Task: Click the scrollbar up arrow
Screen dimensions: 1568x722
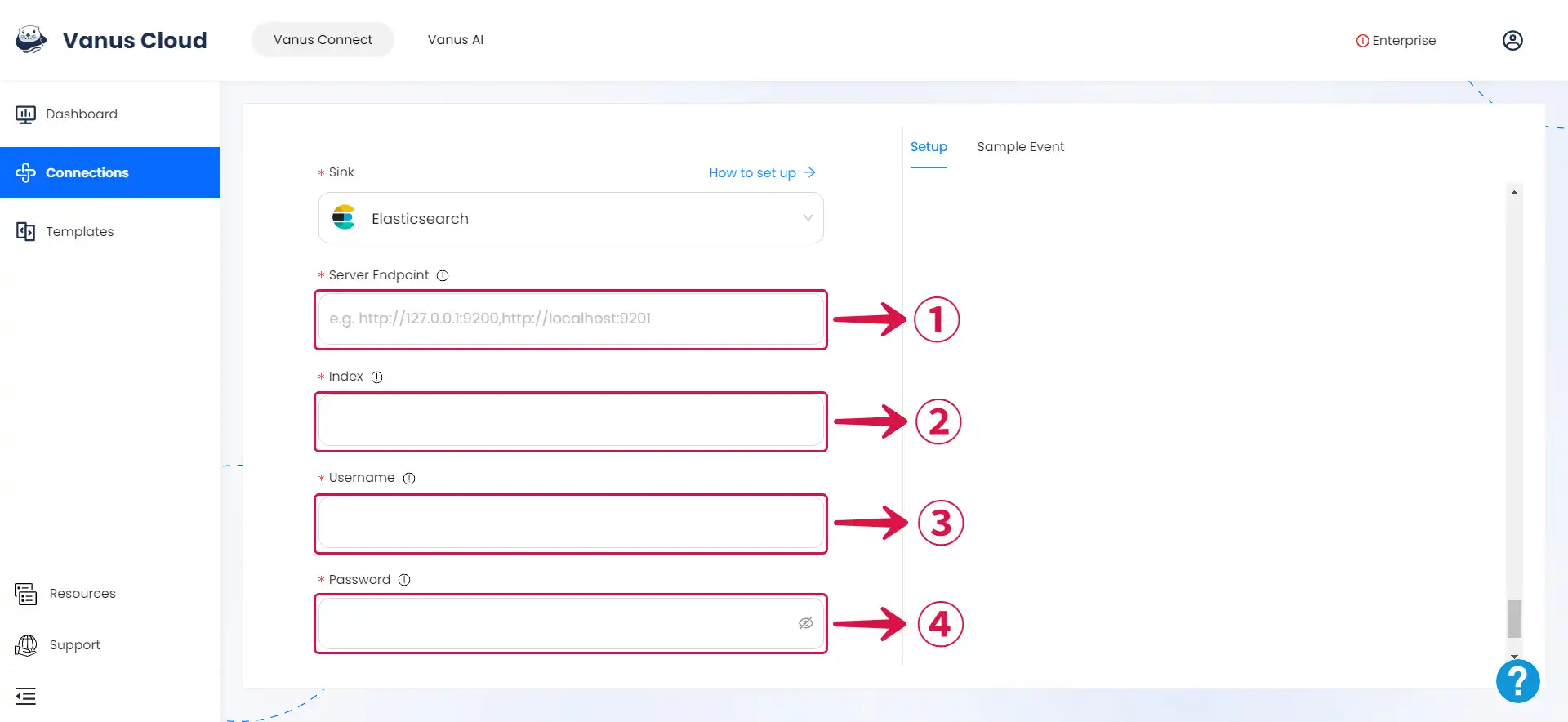Action: click(1514, 193)
